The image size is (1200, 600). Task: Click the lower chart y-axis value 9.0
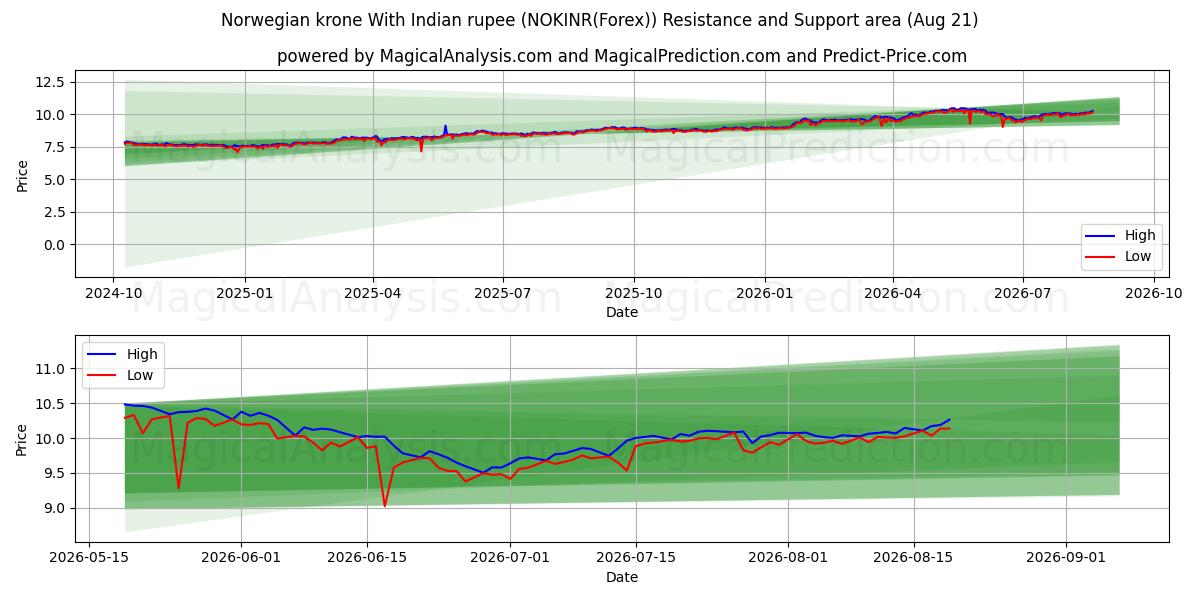click(x=53, y=508)
